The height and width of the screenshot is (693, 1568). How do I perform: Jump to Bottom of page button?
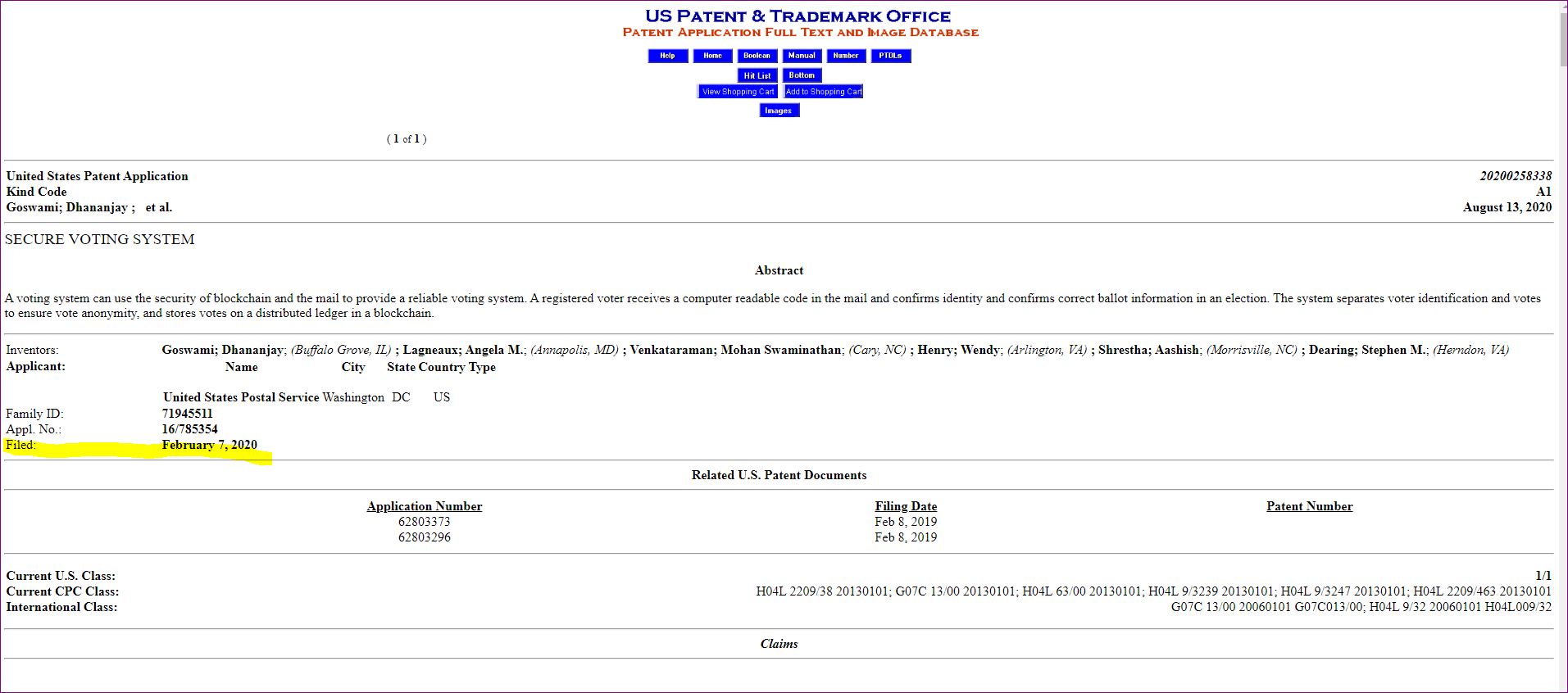[802, 75]
